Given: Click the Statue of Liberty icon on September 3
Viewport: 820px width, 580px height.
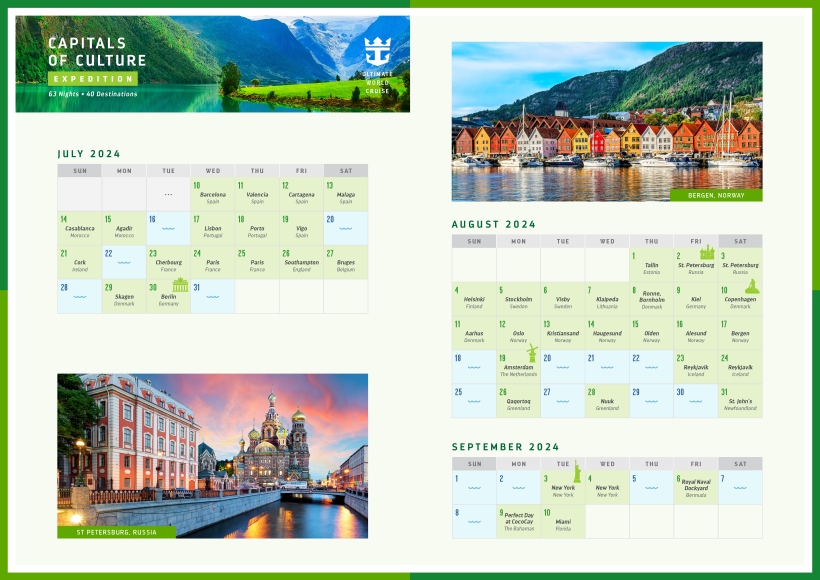Looking at the screenshot, I should pyautogui.click(x=577, y=472).
